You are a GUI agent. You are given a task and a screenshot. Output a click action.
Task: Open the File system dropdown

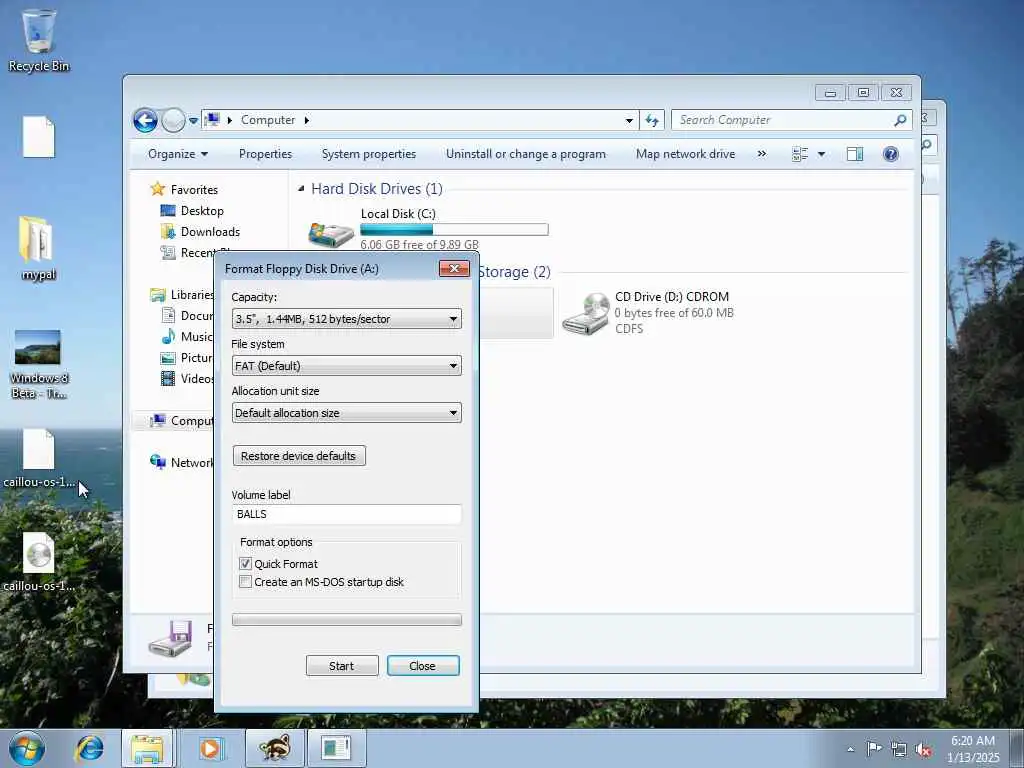pyautogui.click(x=346, y=366)
